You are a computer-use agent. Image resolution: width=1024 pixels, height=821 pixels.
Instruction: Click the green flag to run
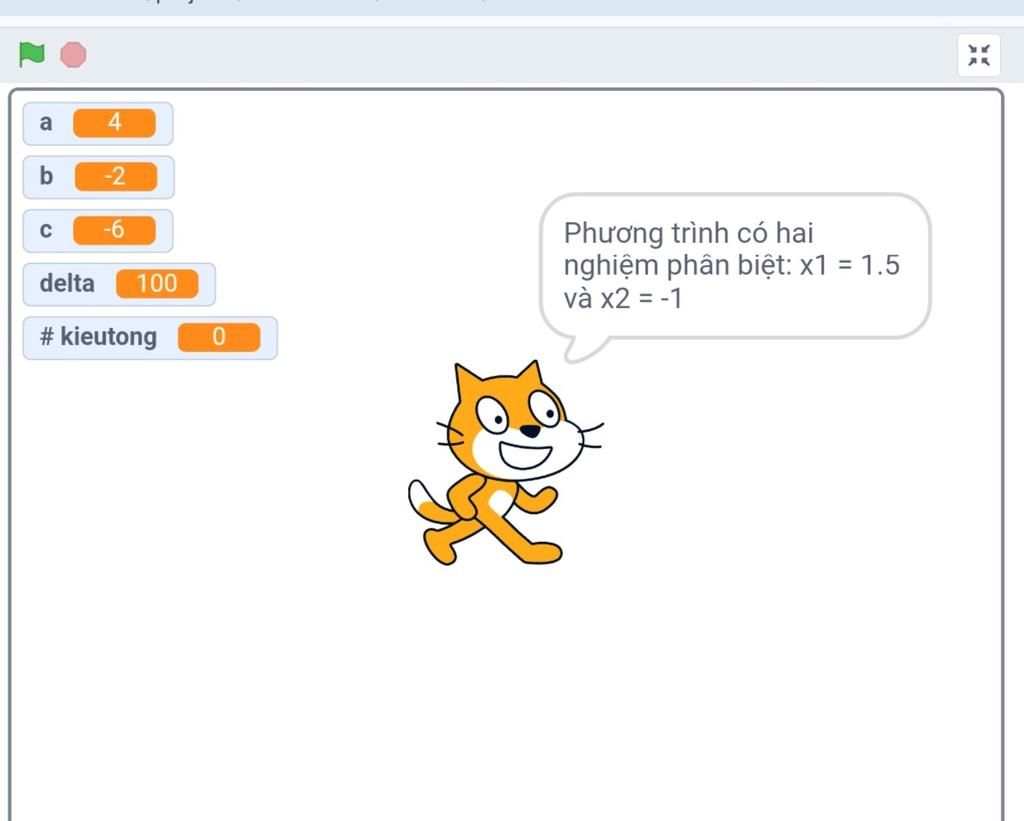(32, 54)
